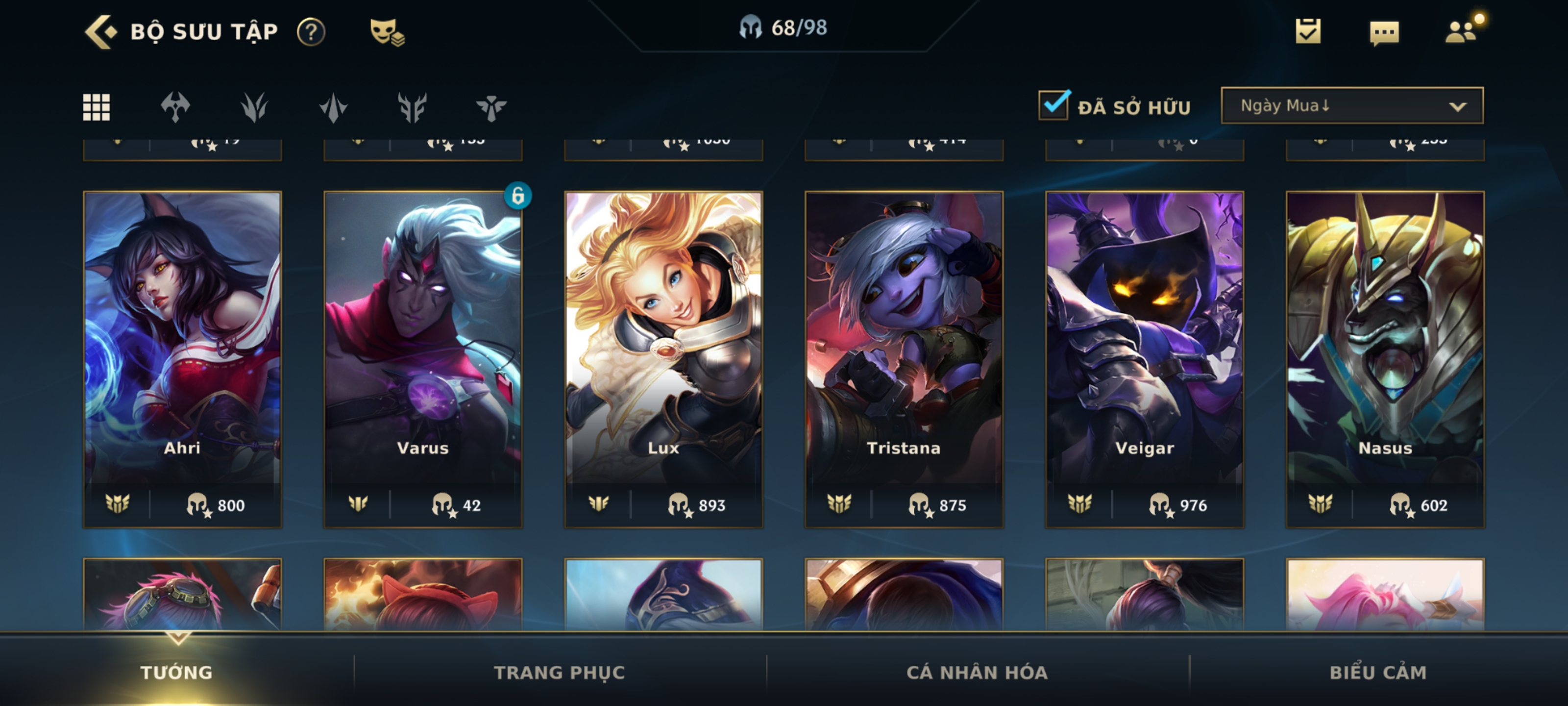The width and height of the screenshot is (1568, 706).
Task: Open the mask and coins store icon
Action: point(387,32)
